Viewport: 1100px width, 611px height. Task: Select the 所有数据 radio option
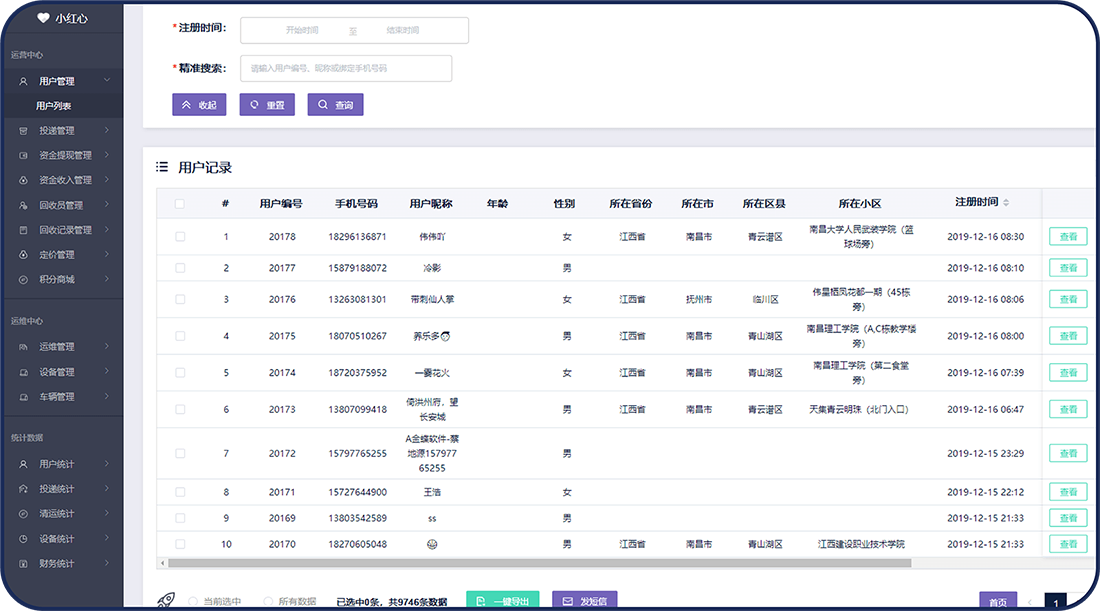(x=268, y=601)
